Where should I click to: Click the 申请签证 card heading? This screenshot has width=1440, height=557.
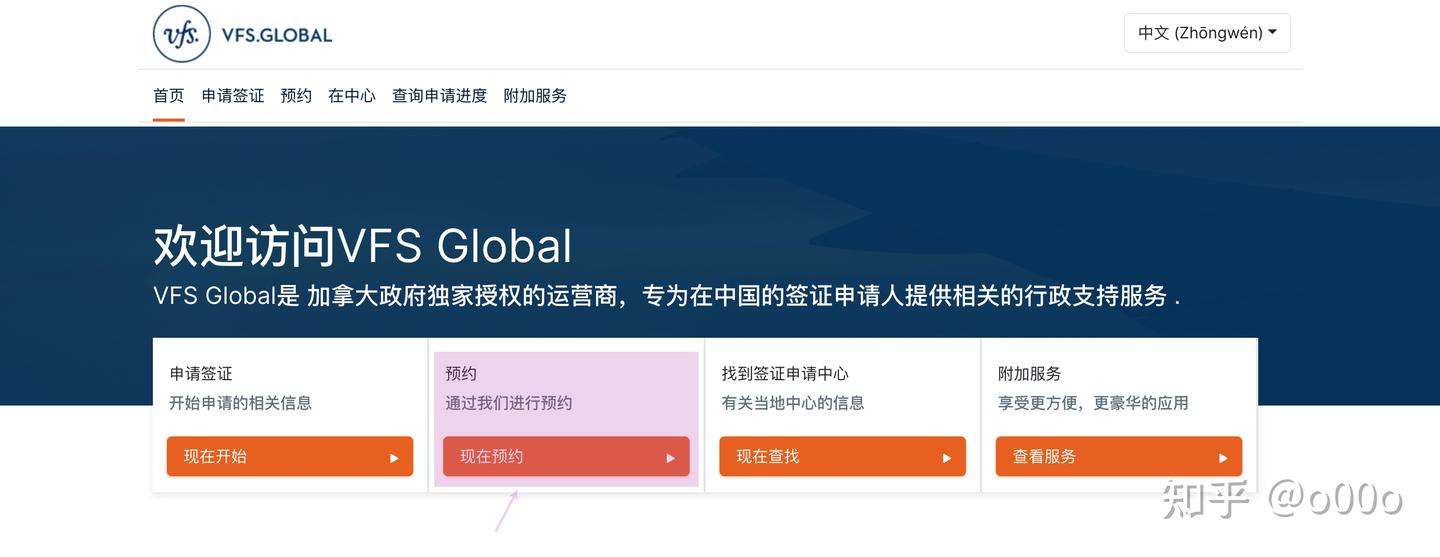tap(201, 373)
